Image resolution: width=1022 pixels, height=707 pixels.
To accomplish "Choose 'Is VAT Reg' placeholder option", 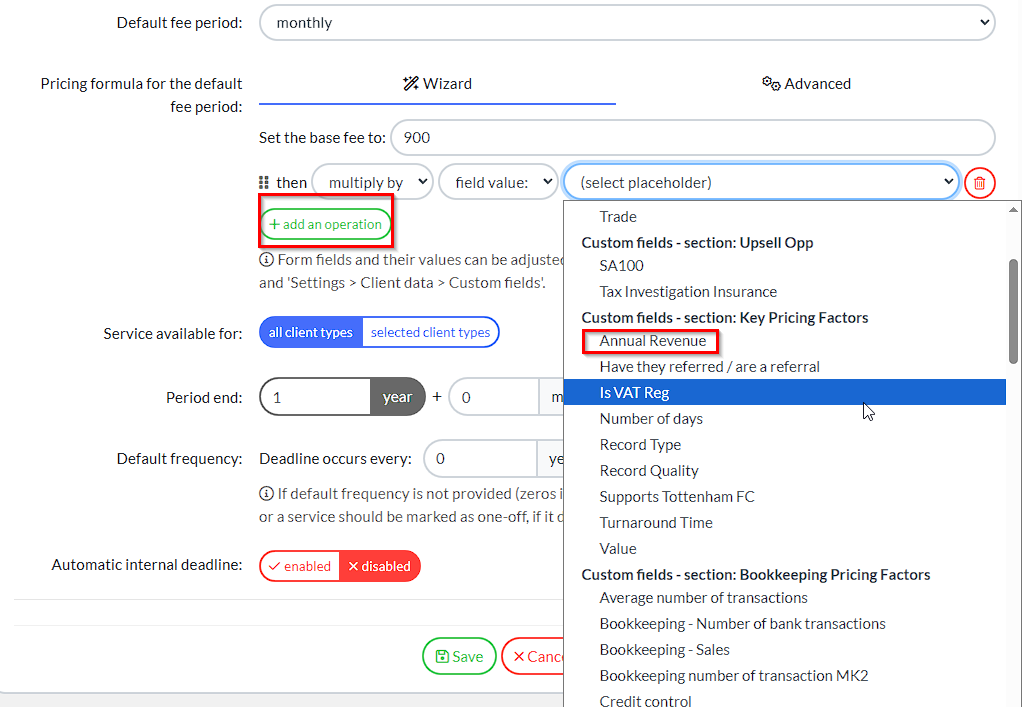I will click(x=634, y=393).
